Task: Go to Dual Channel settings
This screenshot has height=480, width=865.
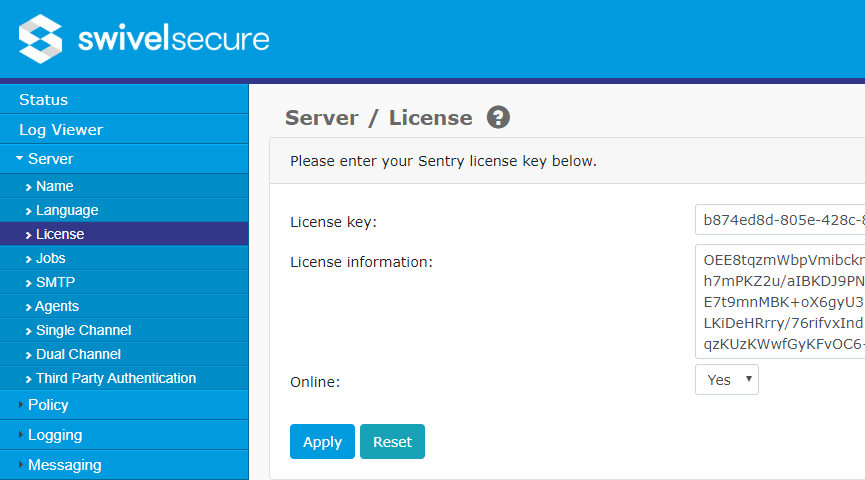Action: click(124, 354)
